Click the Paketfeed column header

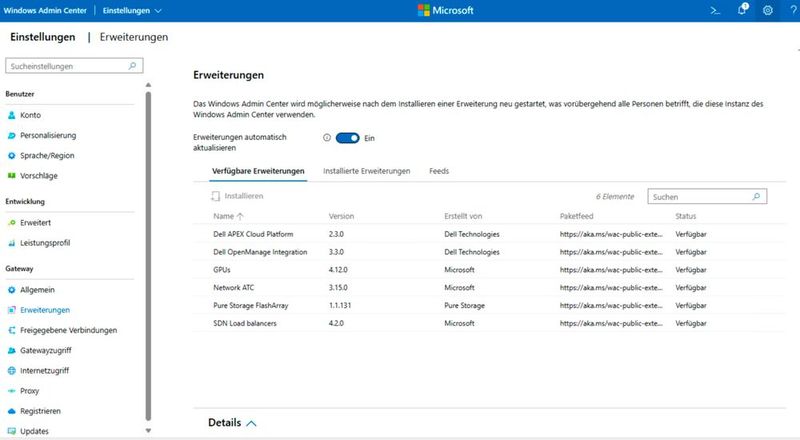(x=576, y=216)
